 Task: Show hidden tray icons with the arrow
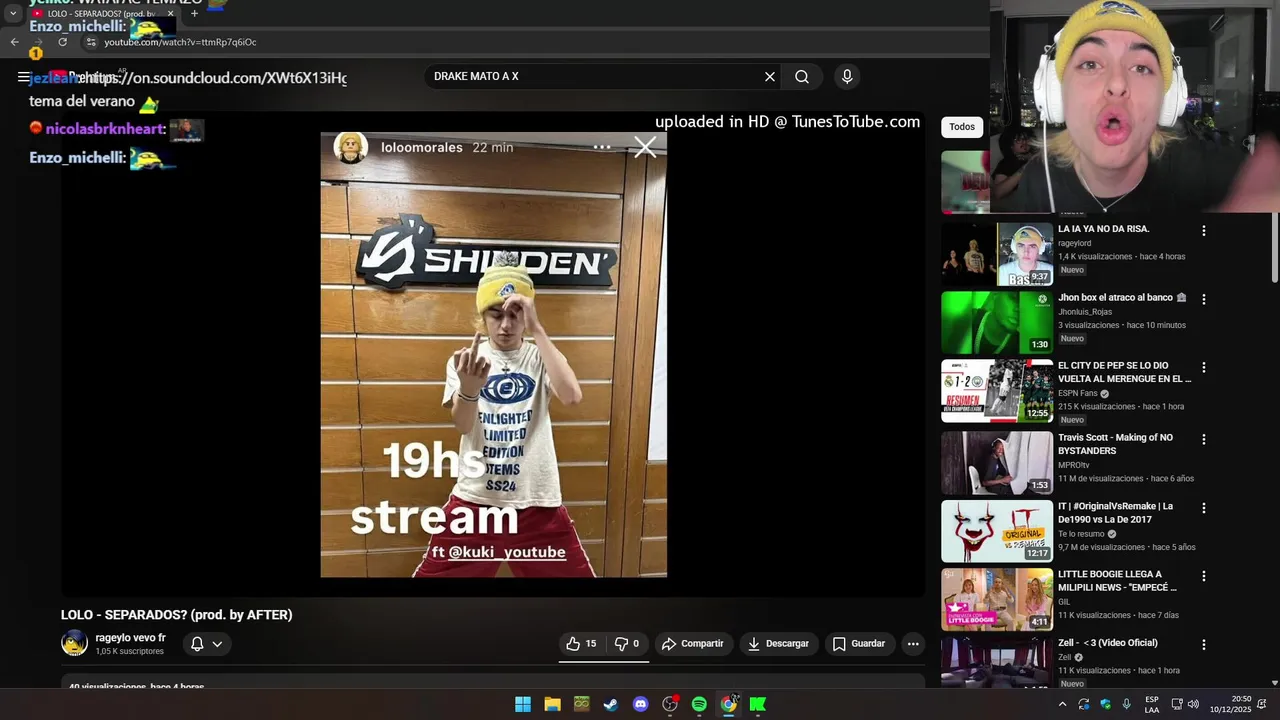coord(1062,704)
